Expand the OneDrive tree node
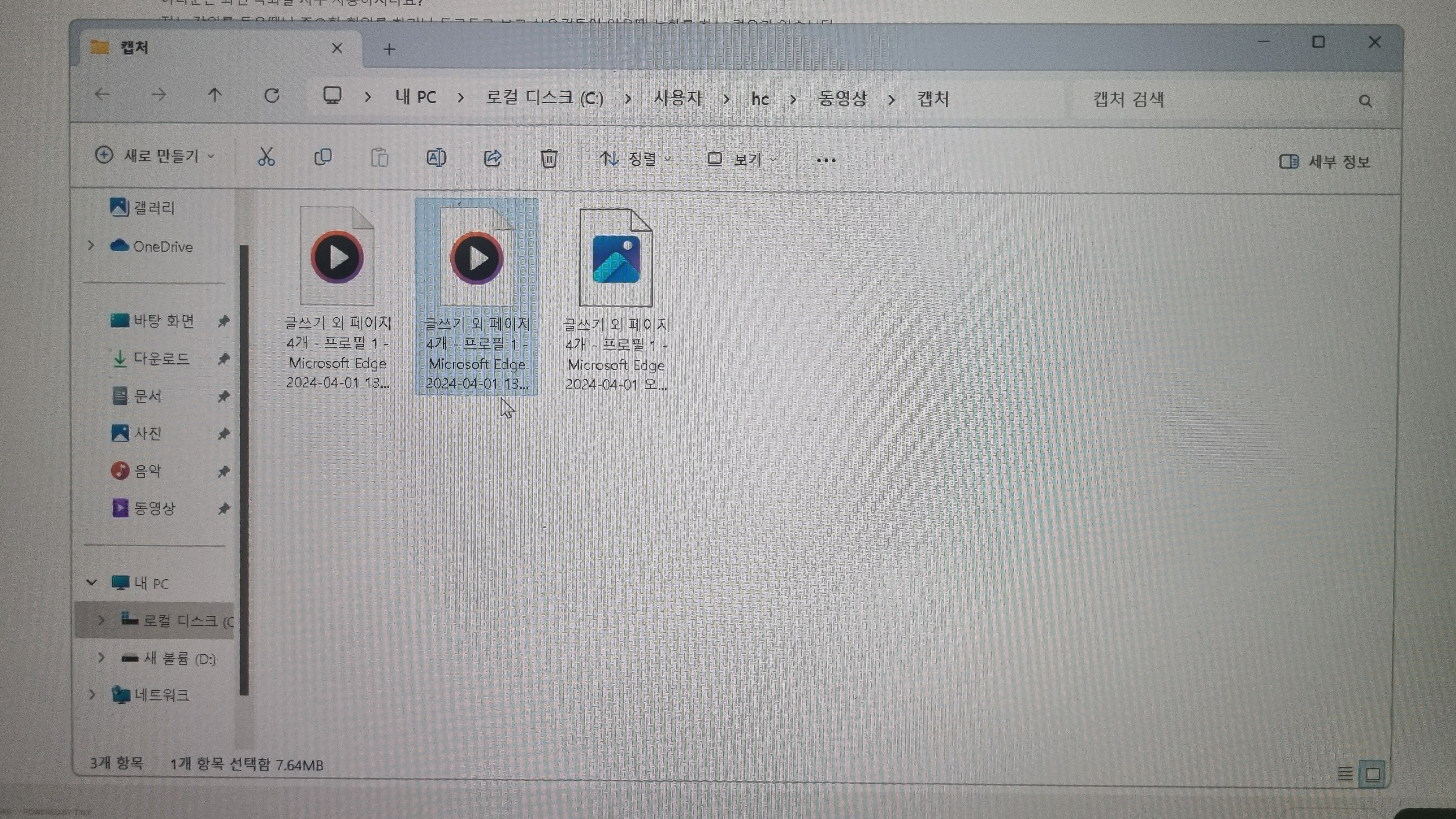 (x=91, y=246)
